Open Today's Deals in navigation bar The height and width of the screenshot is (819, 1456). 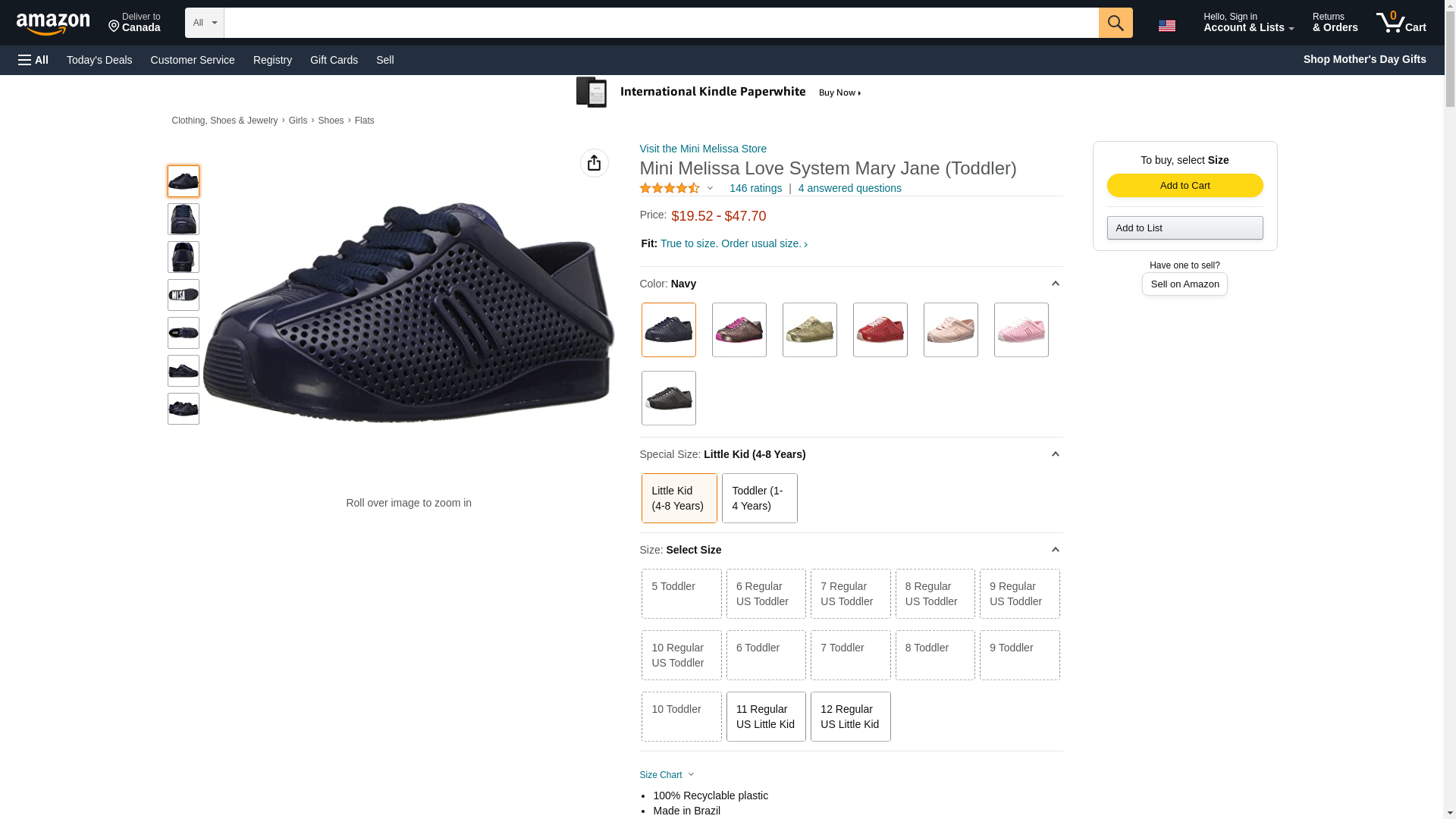[99, 60]
